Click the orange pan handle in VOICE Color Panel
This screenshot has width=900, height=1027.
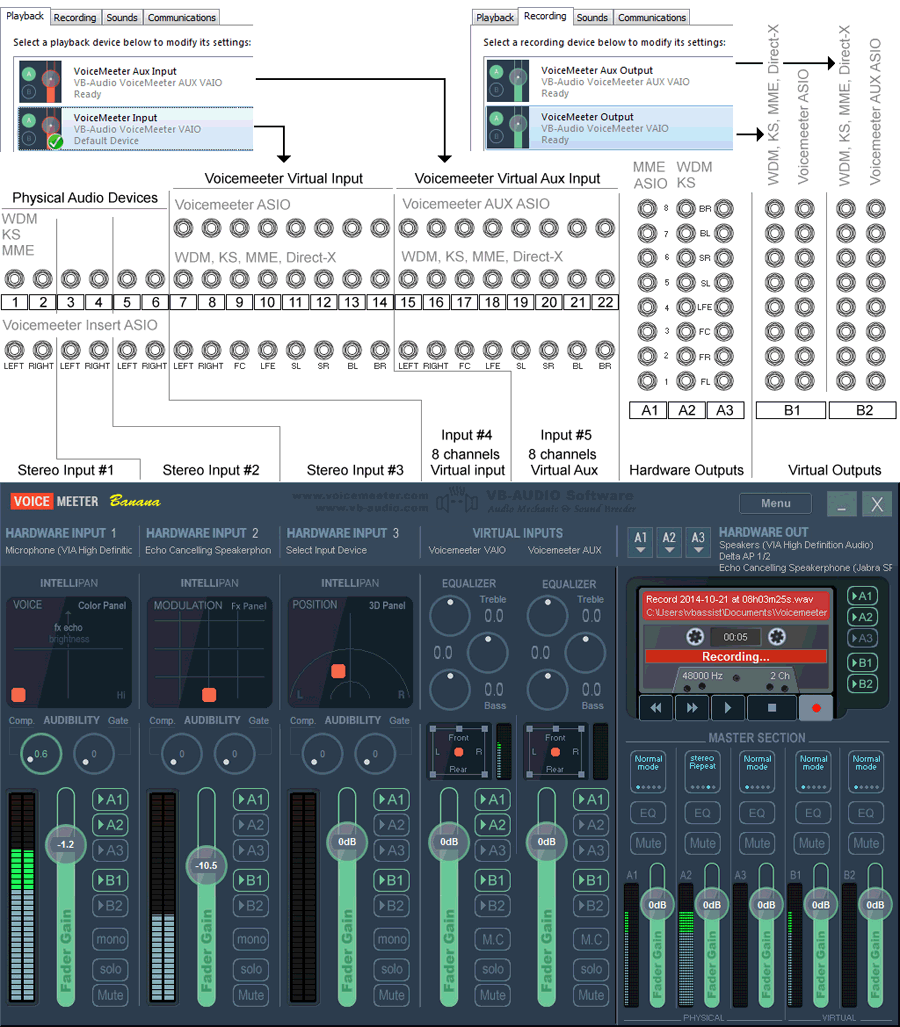[x=18, y=695]
